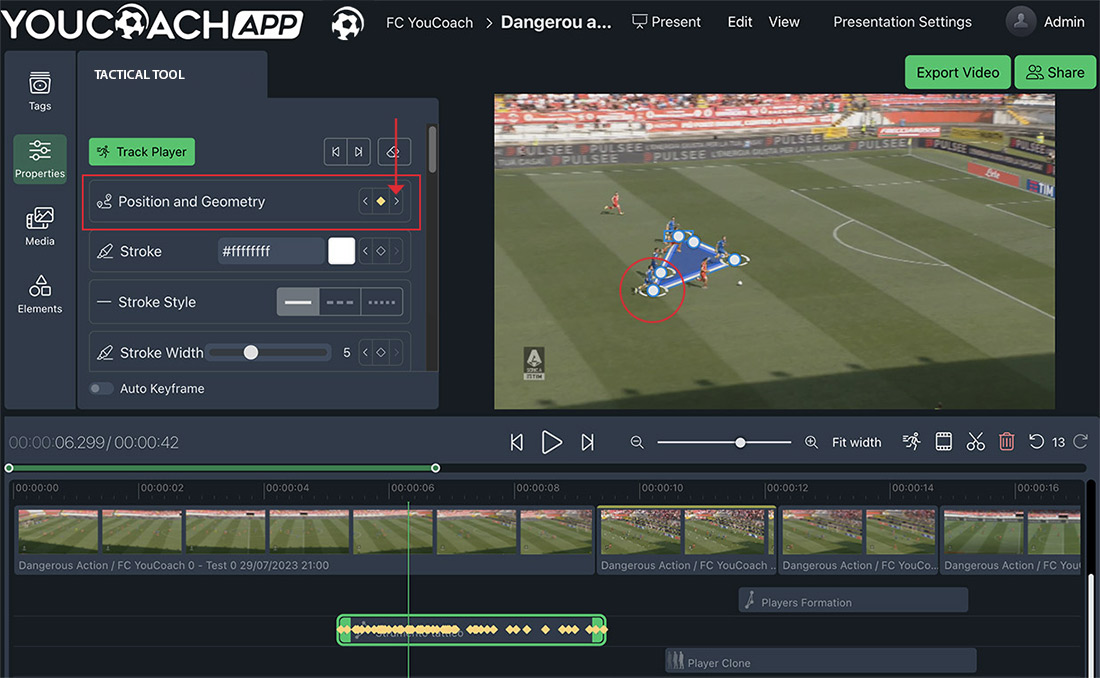
Task: Select dashed stroke style
Action: click(x=340, y=302)
